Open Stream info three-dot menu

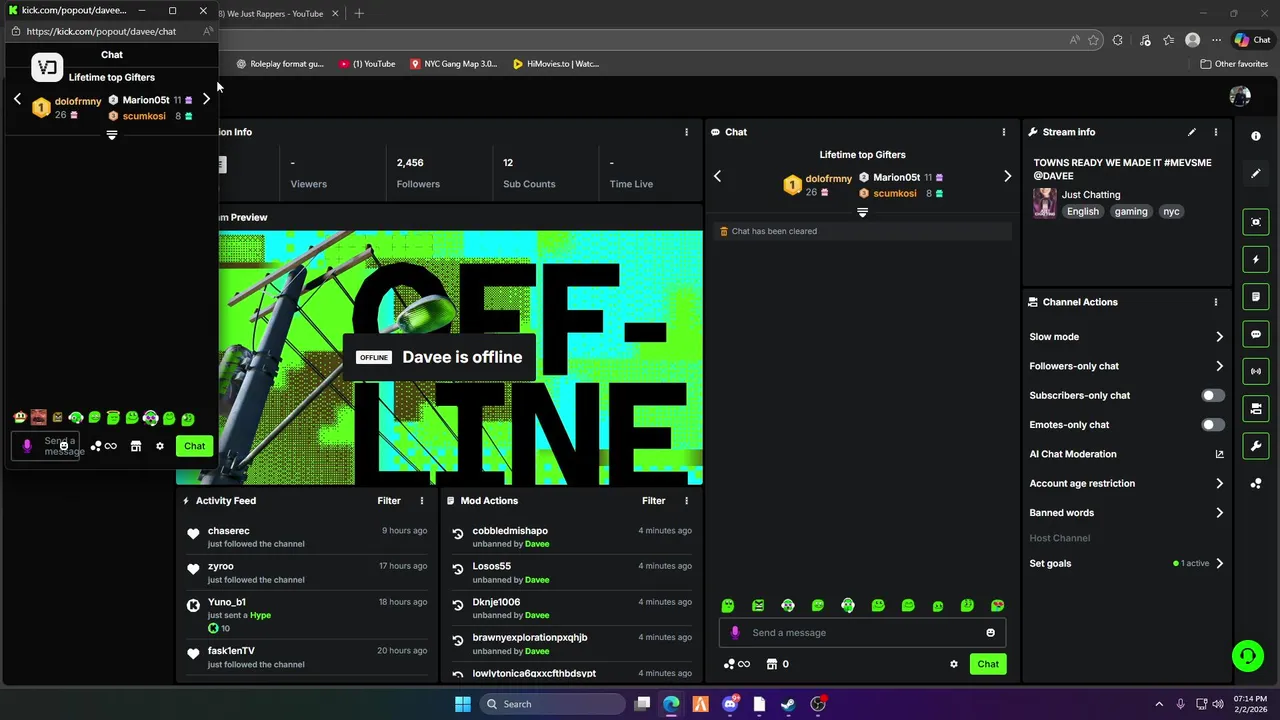(x=1216, y=132)
